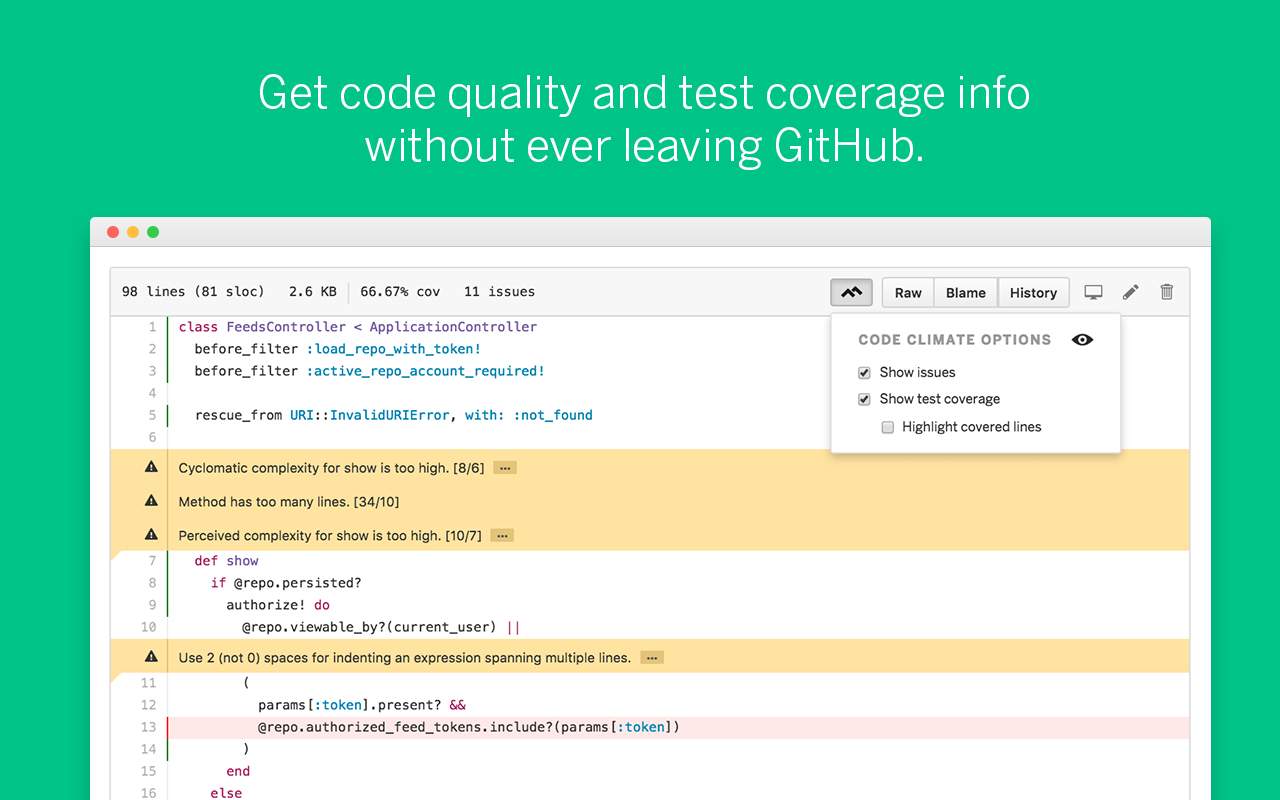This screenshot has height=800, width=1280.
Task: Click line number 13 in the gutter
Action: [148, 726]
